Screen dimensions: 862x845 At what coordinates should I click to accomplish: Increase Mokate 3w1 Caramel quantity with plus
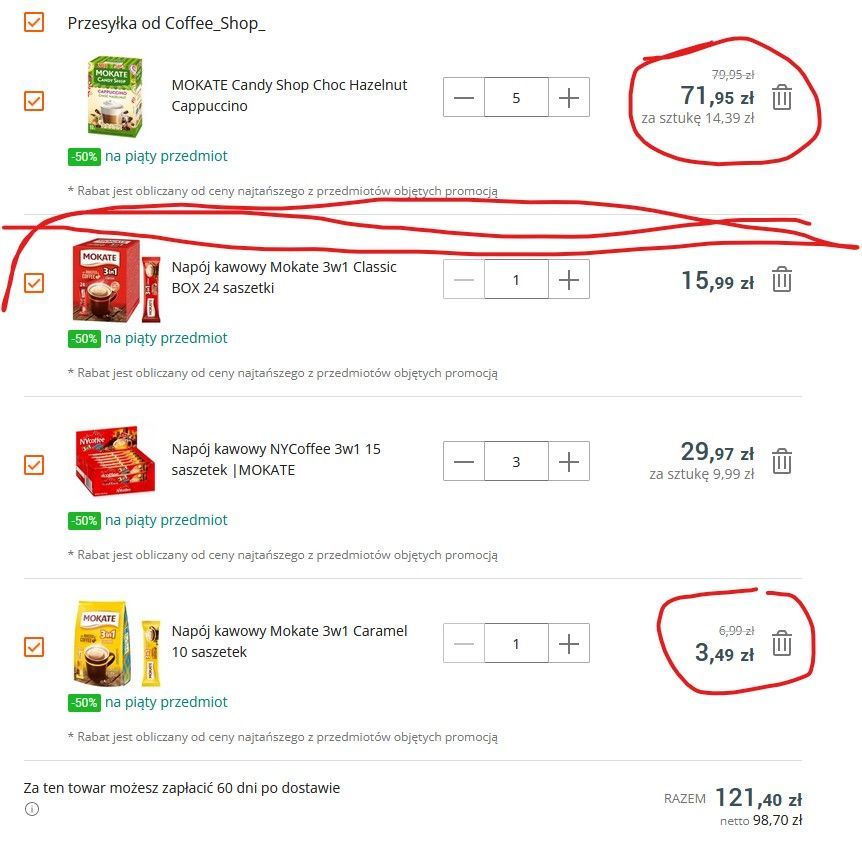point(569,643)
